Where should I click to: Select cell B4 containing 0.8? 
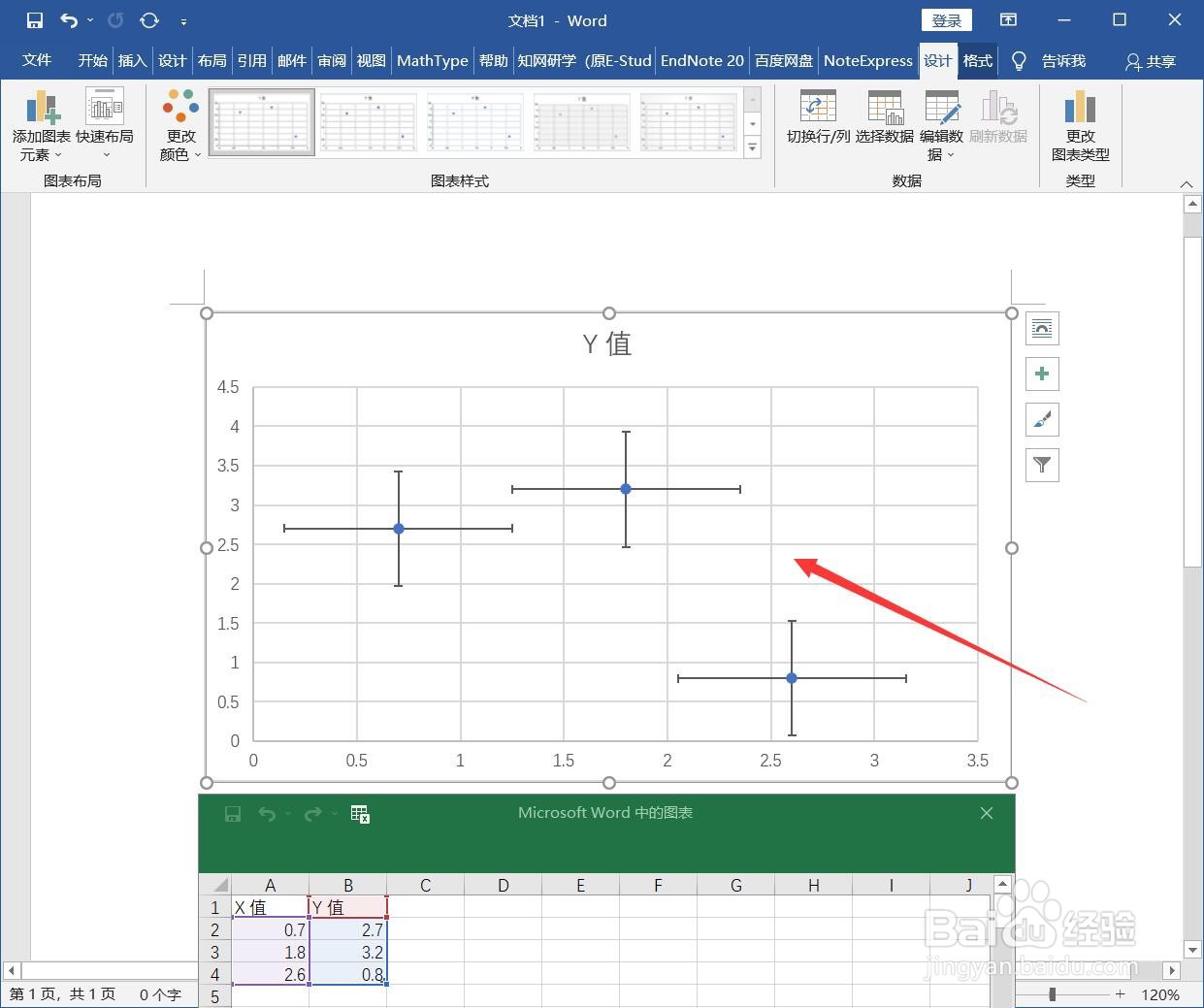point(348,974)
